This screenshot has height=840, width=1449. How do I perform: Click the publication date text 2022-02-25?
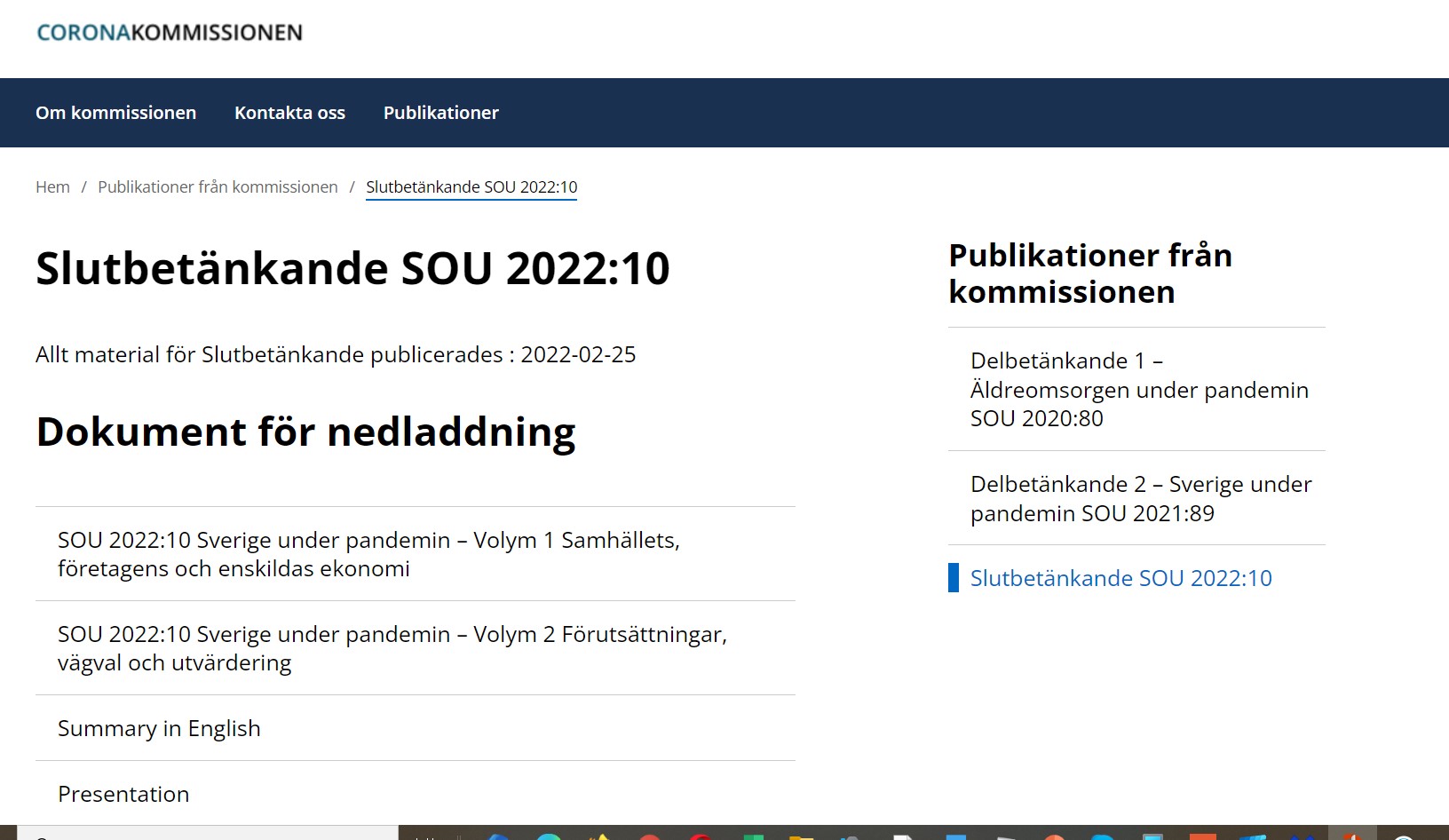point(578,355)
